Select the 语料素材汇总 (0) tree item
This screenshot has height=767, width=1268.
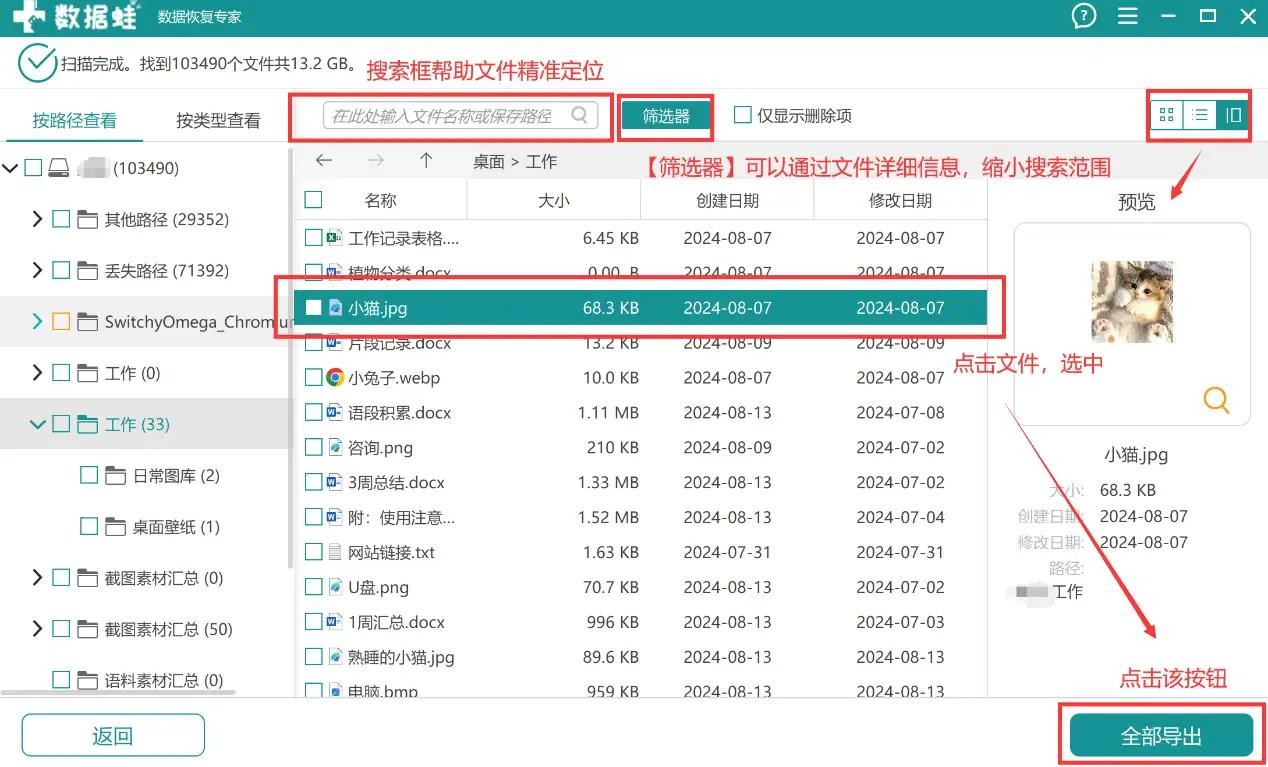(164, 680)
